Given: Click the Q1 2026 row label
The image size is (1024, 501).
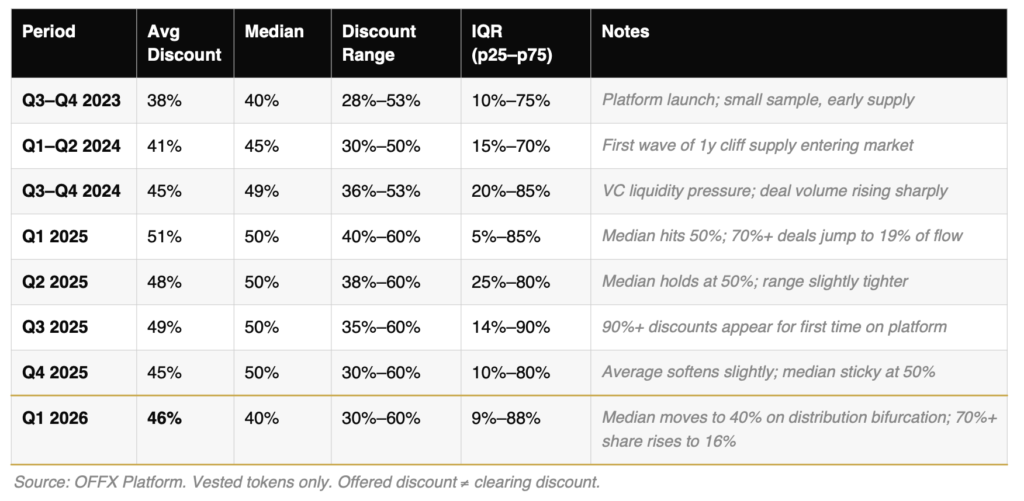Looking at the screenshot, I should point(55,418).
